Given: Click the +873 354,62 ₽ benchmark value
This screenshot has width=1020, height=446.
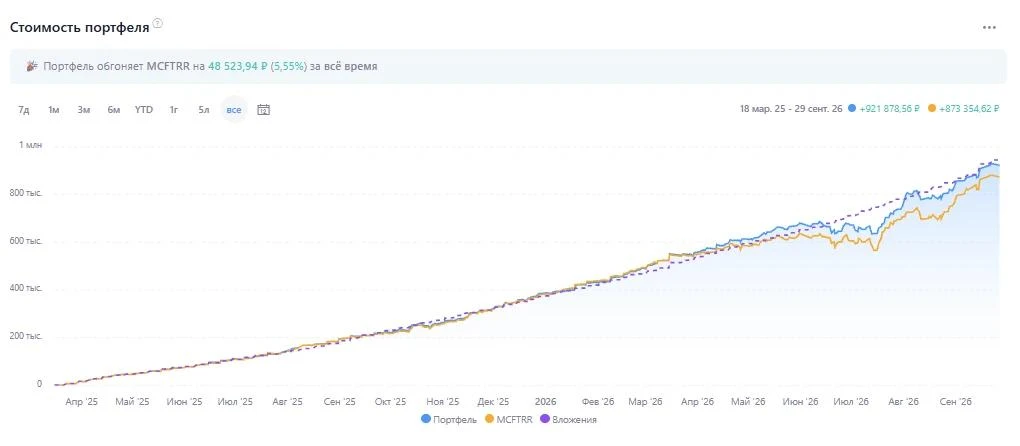Looking at the screenshot, I should point(969,109).
